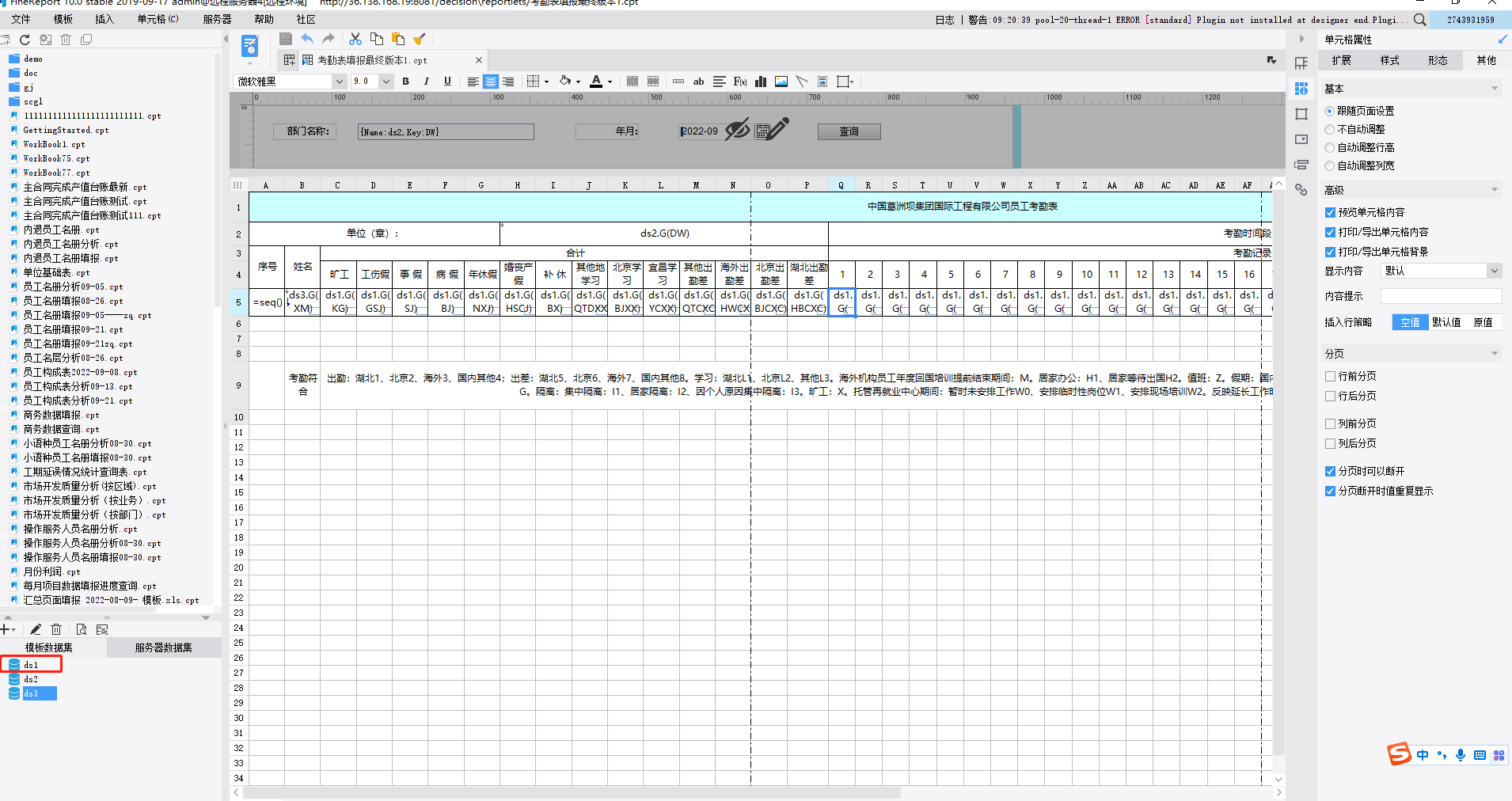
Task: Switch to the 形态 tab
Action: (1438, 60)
